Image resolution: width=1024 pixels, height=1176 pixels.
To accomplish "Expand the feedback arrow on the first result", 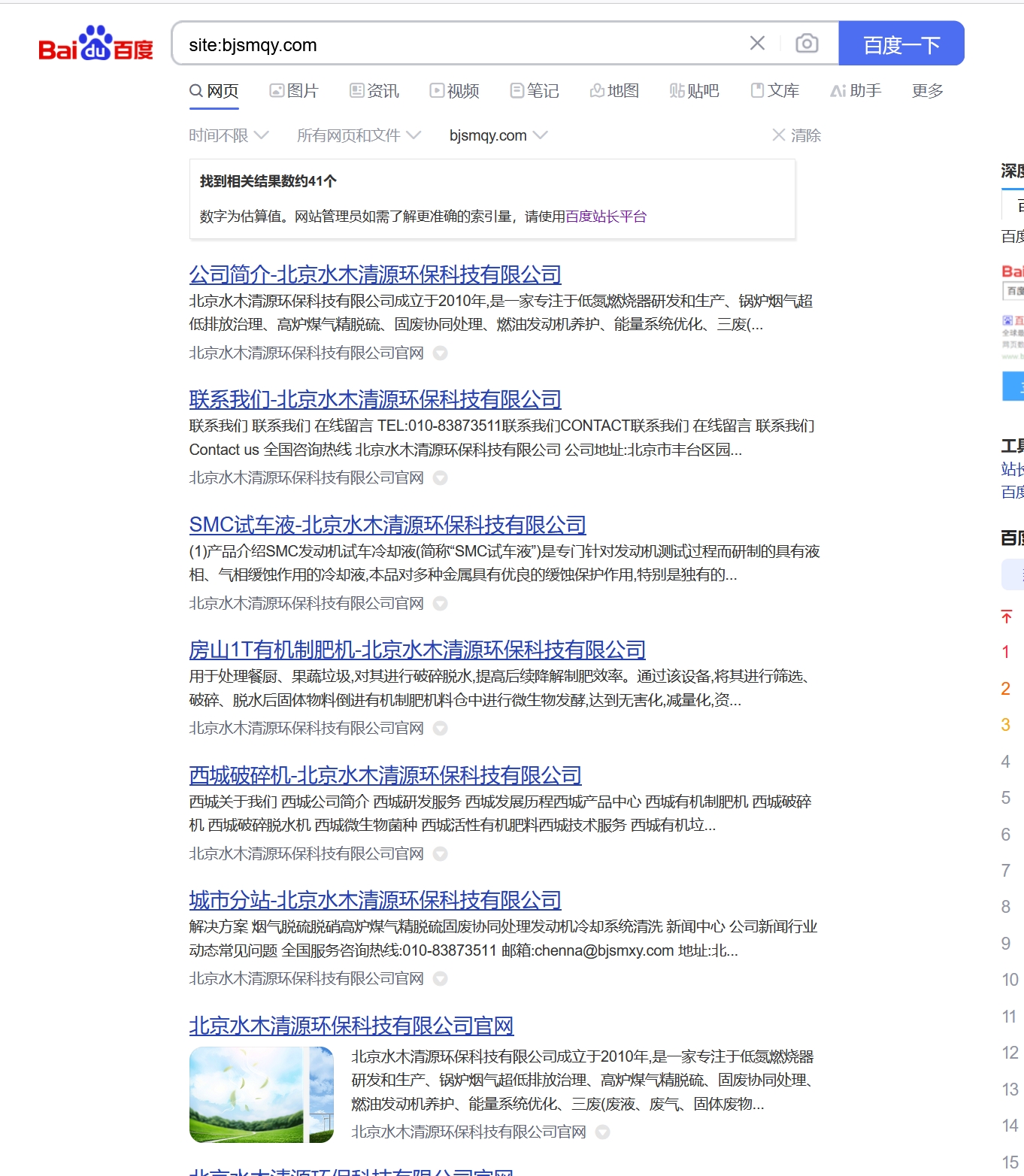I will (x=442, y=353).
